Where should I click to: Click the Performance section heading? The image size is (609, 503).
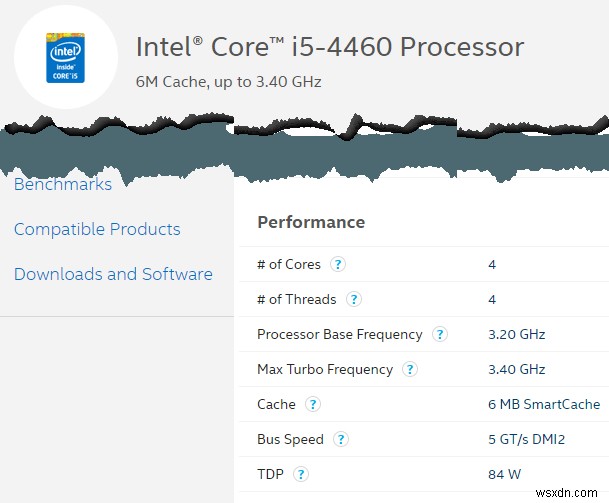311,222
